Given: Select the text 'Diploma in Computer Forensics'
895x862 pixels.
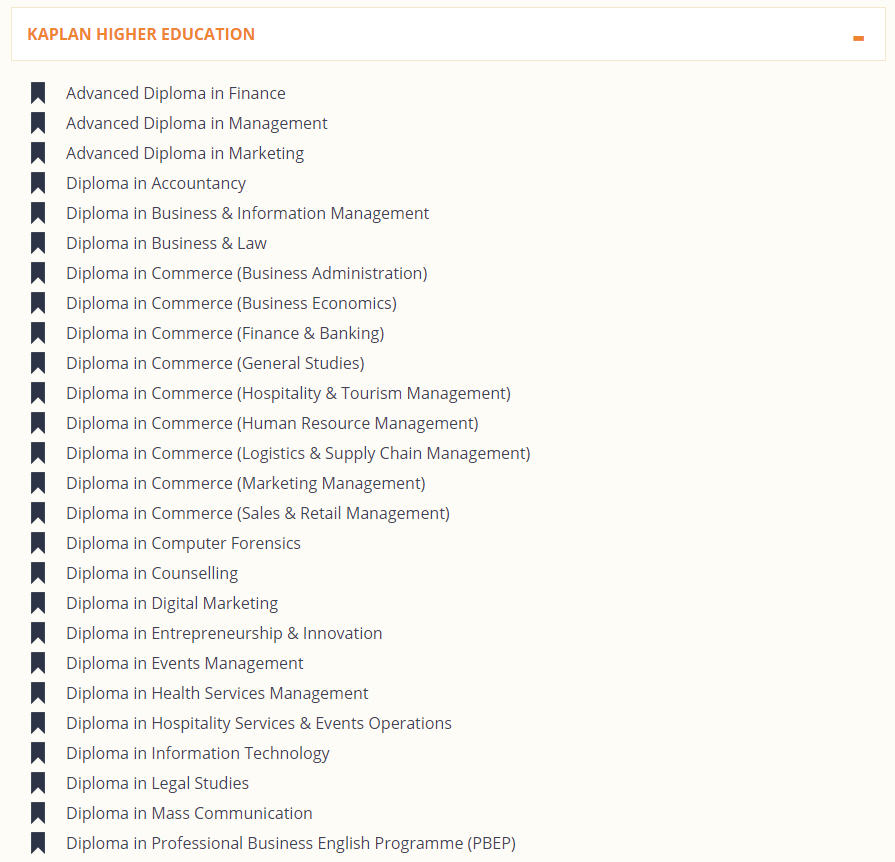Looking at the screenshot, I should [x=183, y=543].
